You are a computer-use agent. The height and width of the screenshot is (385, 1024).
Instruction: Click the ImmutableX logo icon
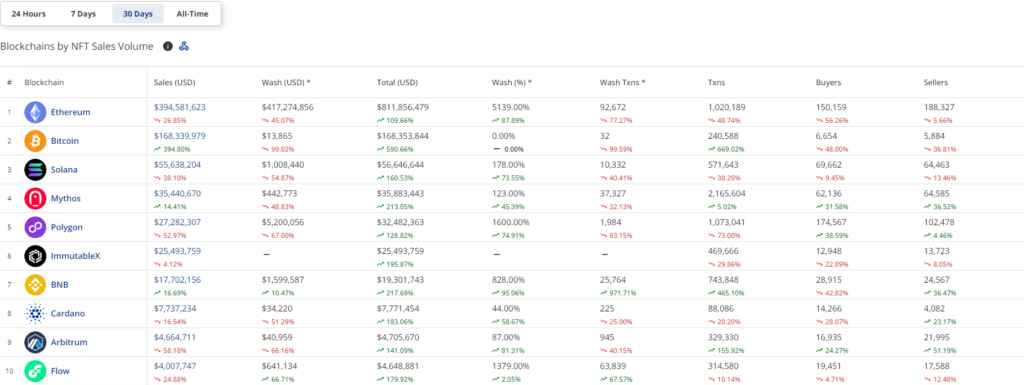click(35, 256)
